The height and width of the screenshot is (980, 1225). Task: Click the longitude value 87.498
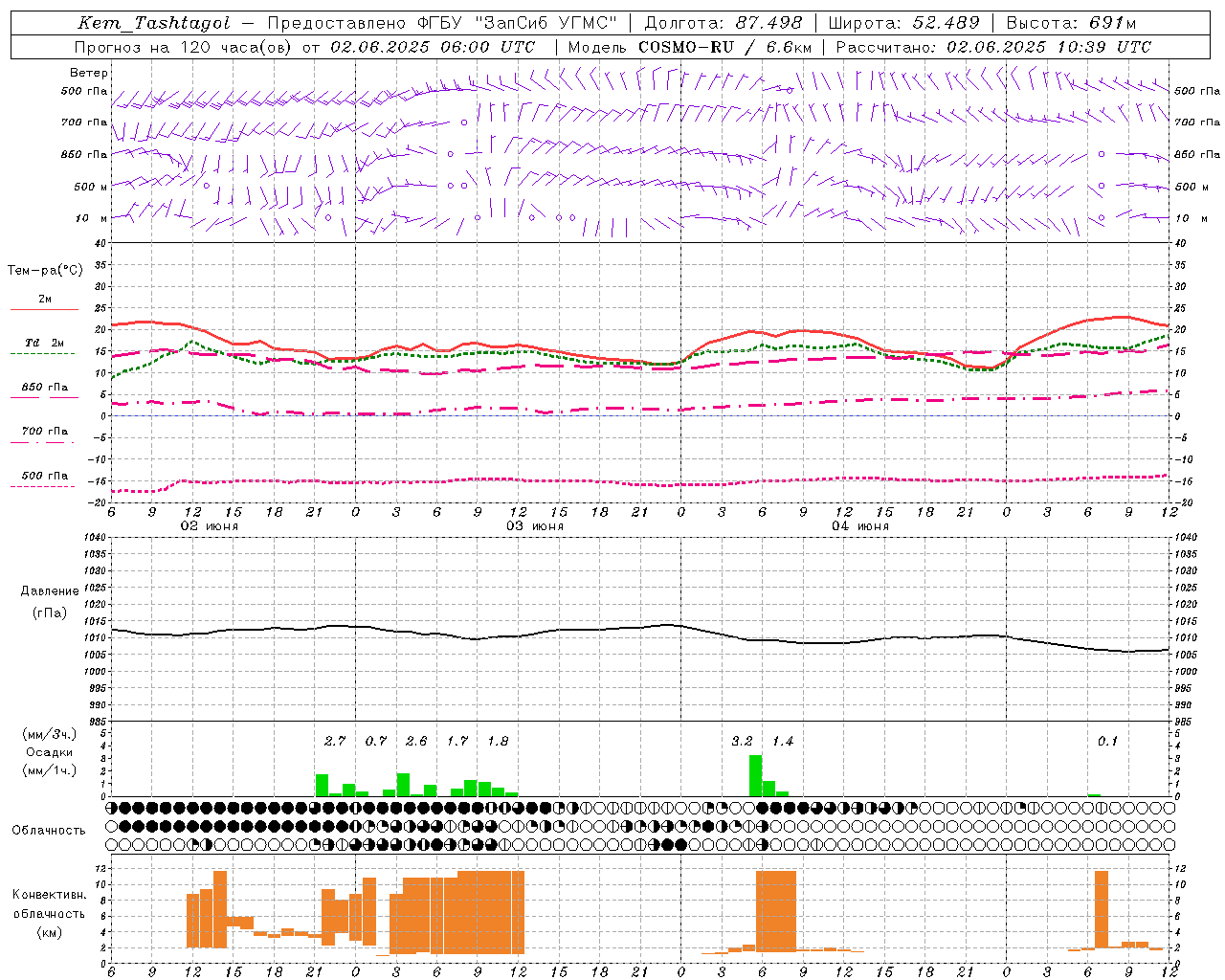point(769,23)
